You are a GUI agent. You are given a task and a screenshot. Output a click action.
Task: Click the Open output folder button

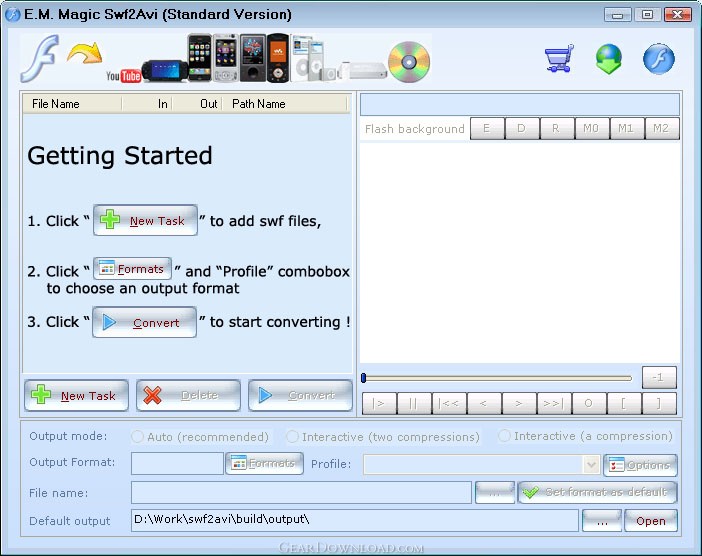tap(651, 521)
